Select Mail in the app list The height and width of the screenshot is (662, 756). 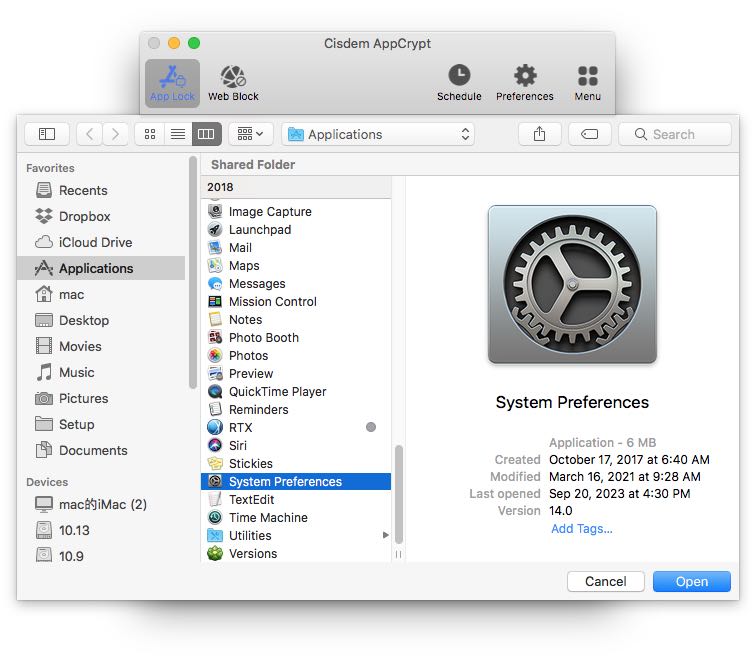coord(296,247)
